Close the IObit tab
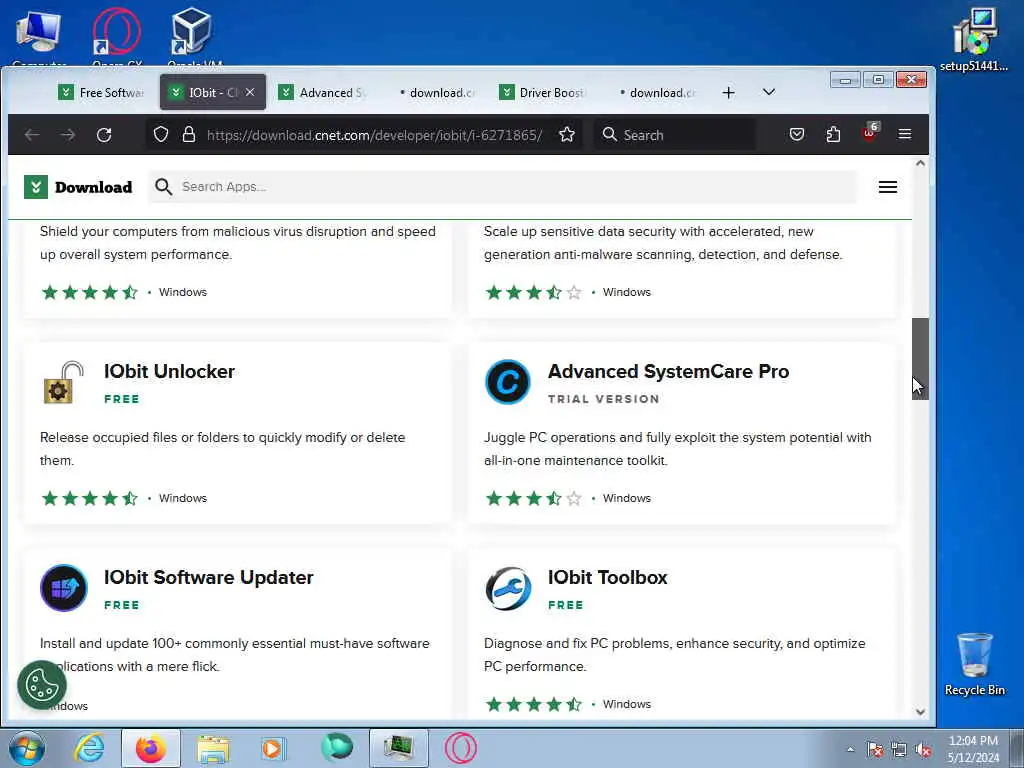Viewport: 1024px width, 768px height. (250, 93)
